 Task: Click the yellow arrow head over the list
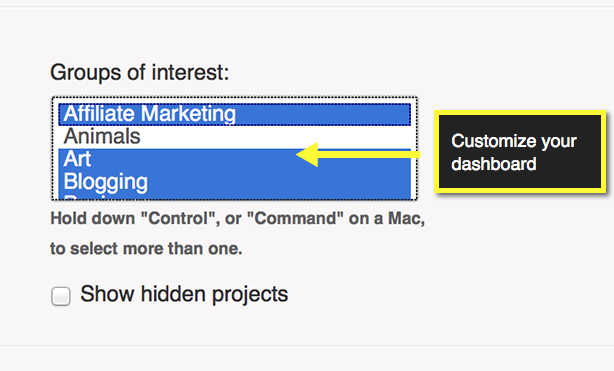pos(308,154)
